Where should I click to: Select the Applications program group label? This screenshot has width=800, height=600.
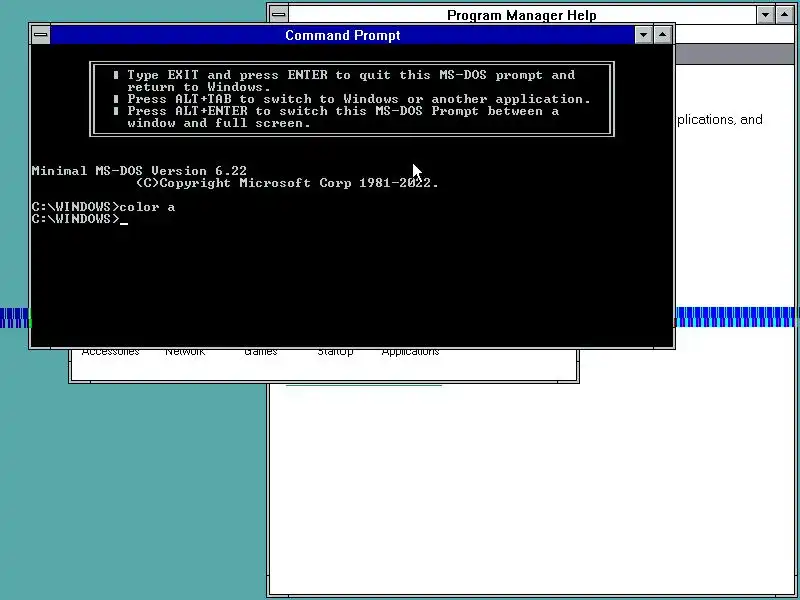click(410, 352)
